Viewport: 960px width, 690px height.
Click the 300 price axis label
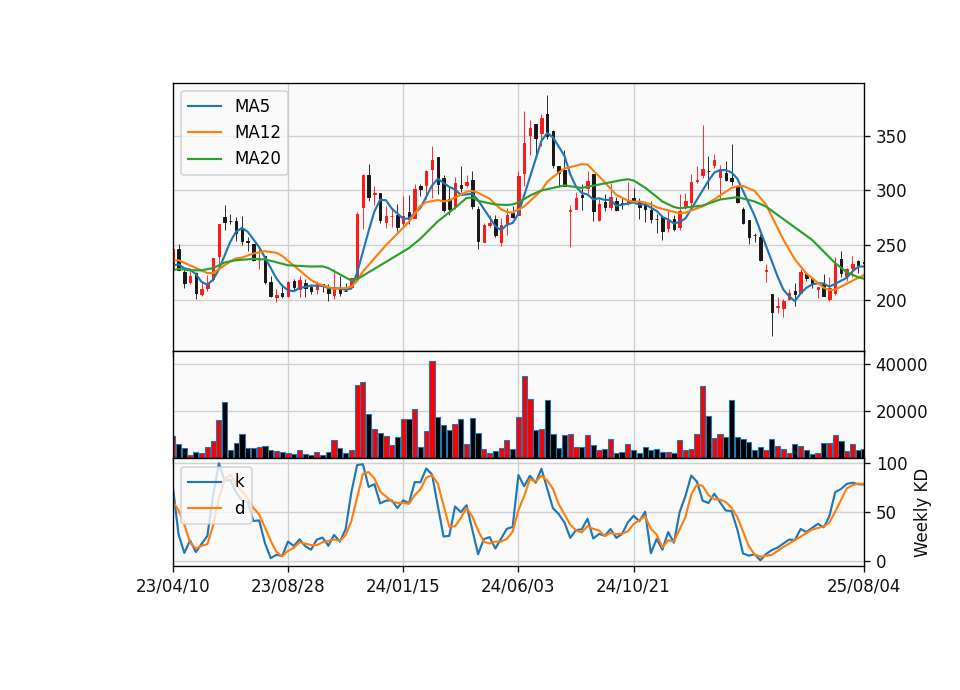891,191
